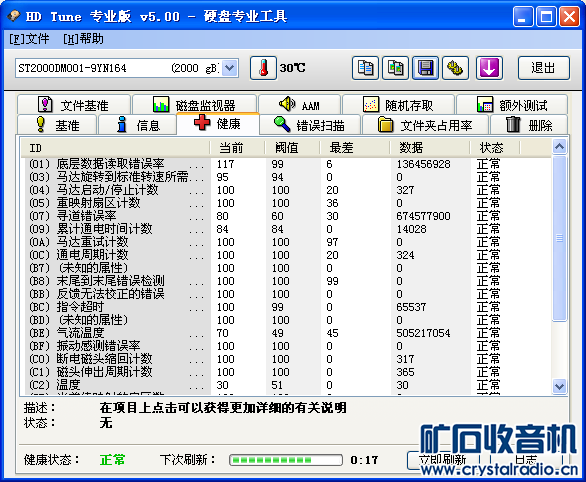Viewport: 586px width, 482px height.
Task: Switch to the 磁盘监视器 tab
Action: point(194,105)
